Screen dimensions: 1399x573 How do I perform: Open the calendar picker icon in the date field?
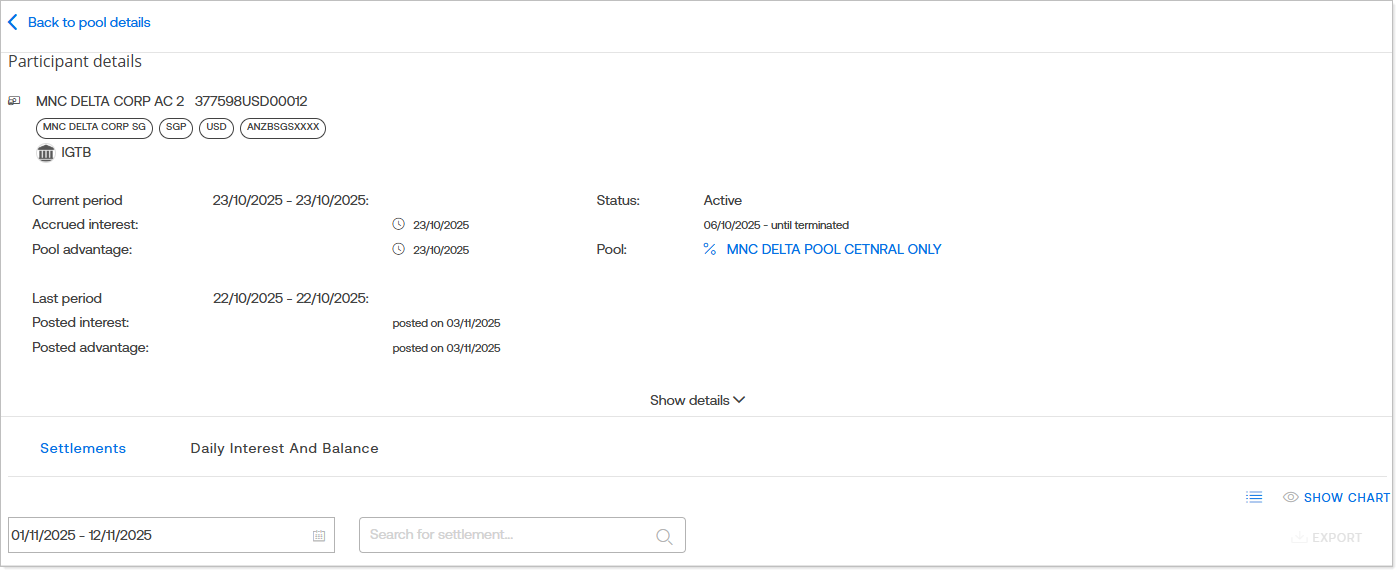coord(319,536)
